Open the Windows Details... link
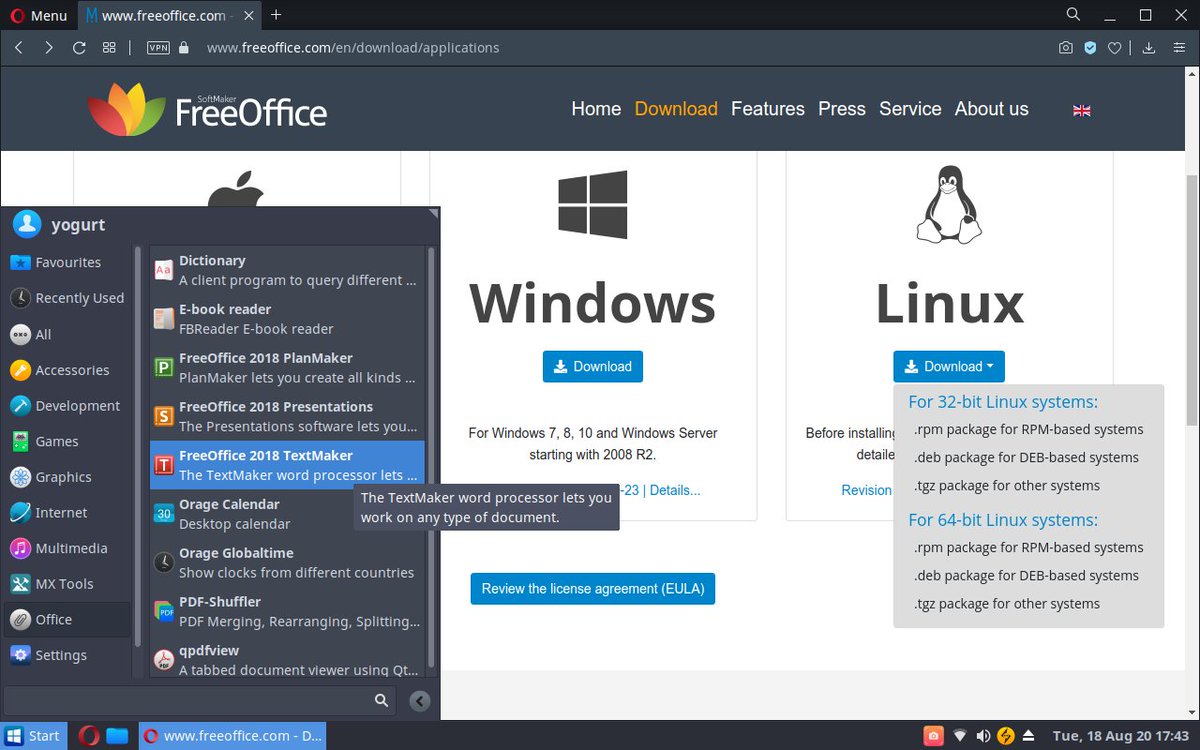The height and width of the screenshot is (750, 1200). (676, 490)
